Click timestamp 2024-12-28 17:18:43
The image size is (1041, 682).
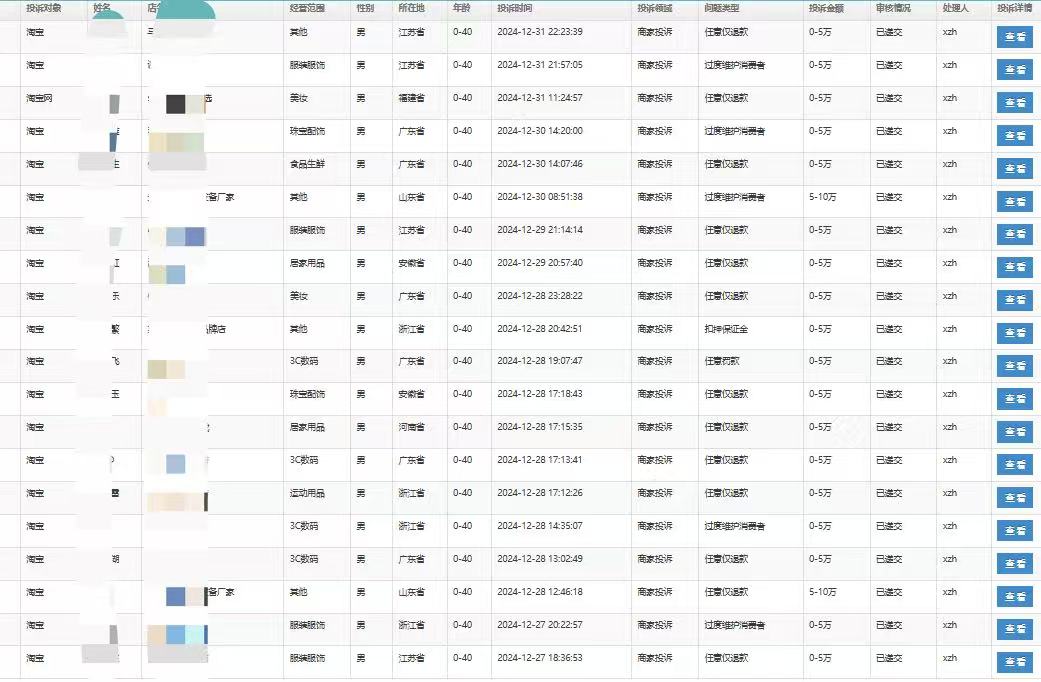point(540,394)
